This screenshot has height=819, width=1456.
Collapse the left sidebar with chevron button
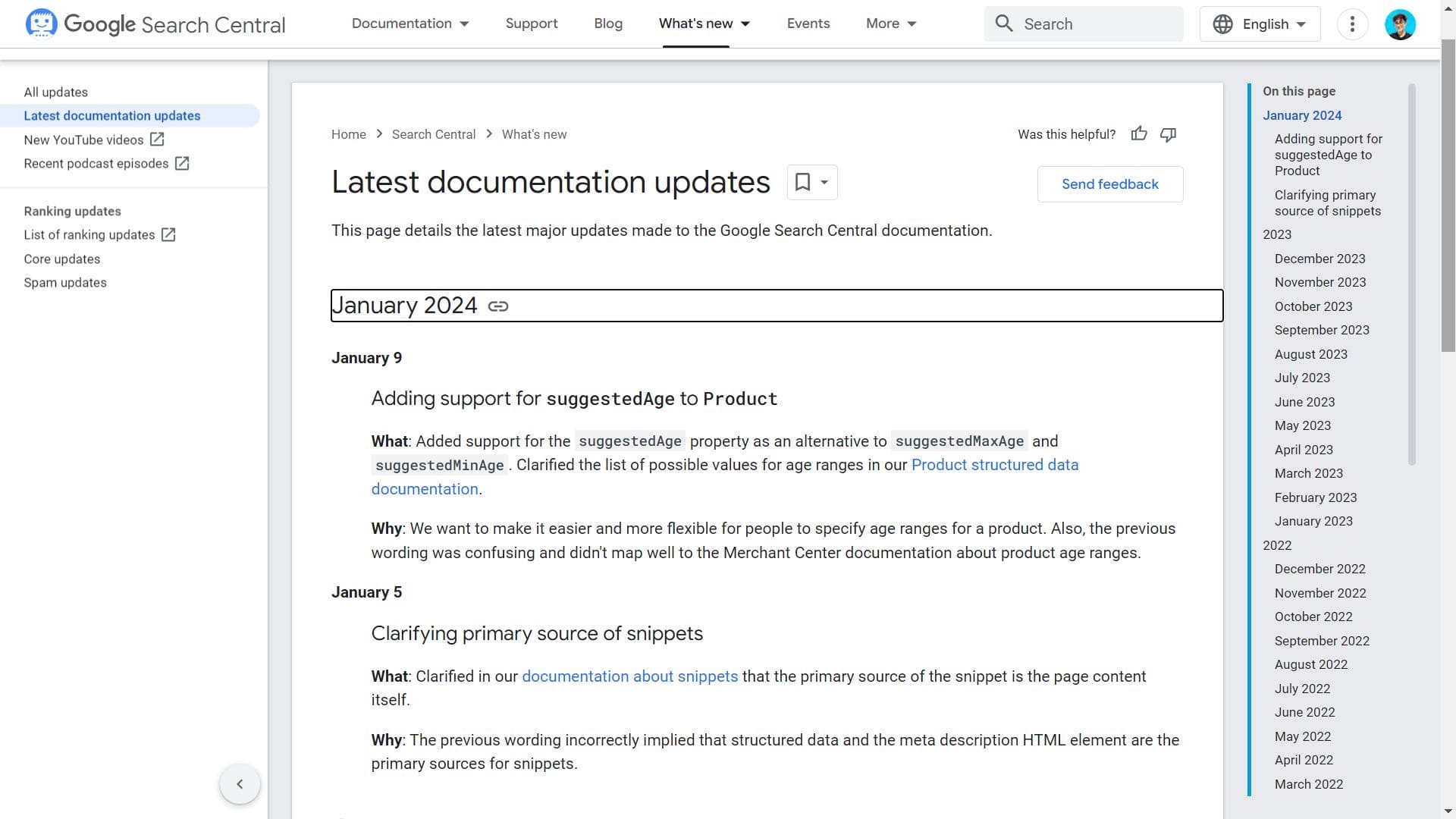click(x=240, y=784)
